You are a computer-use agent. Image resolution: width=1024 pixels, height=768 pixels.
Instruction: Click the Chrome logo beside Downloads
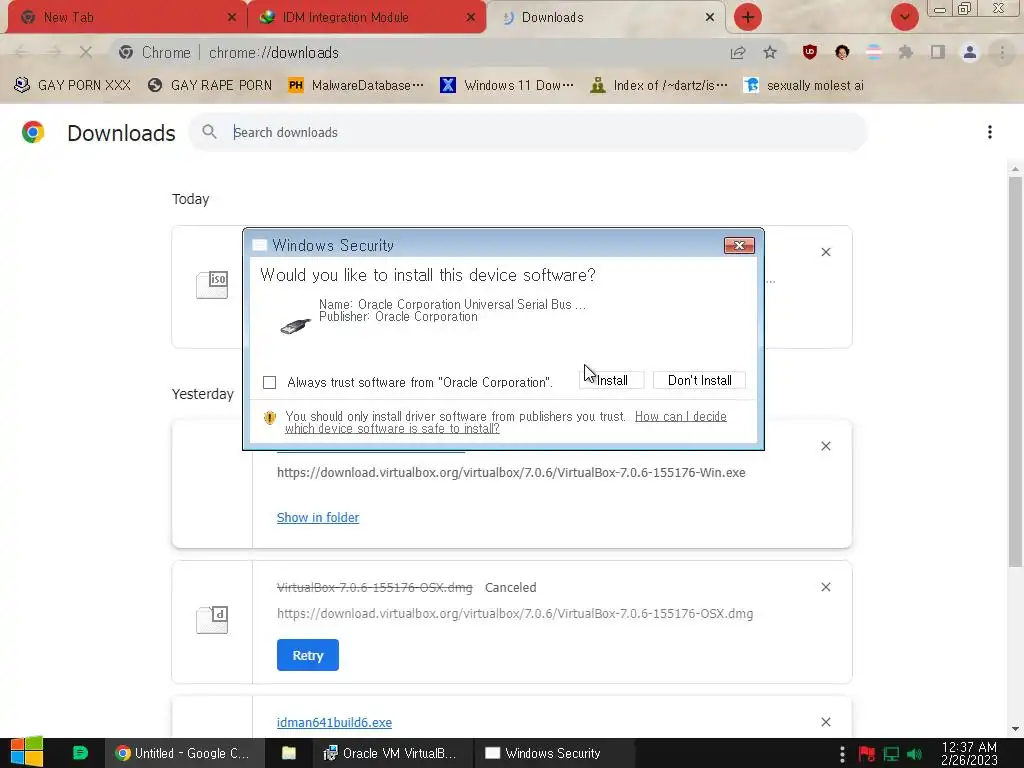click(33, 133)
